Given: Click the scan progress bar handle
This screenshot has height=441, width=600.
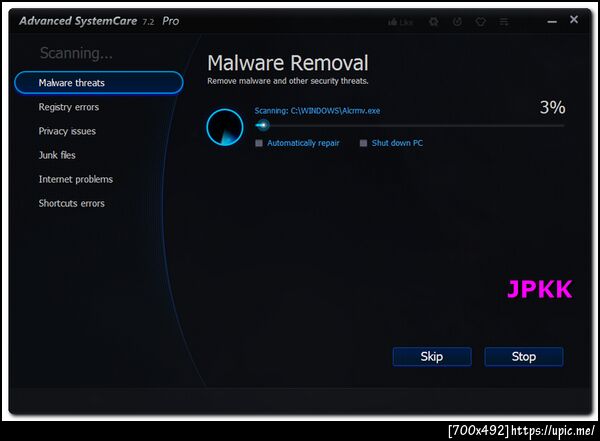Looking at the screenshot, I should click(x=263, y=125).
